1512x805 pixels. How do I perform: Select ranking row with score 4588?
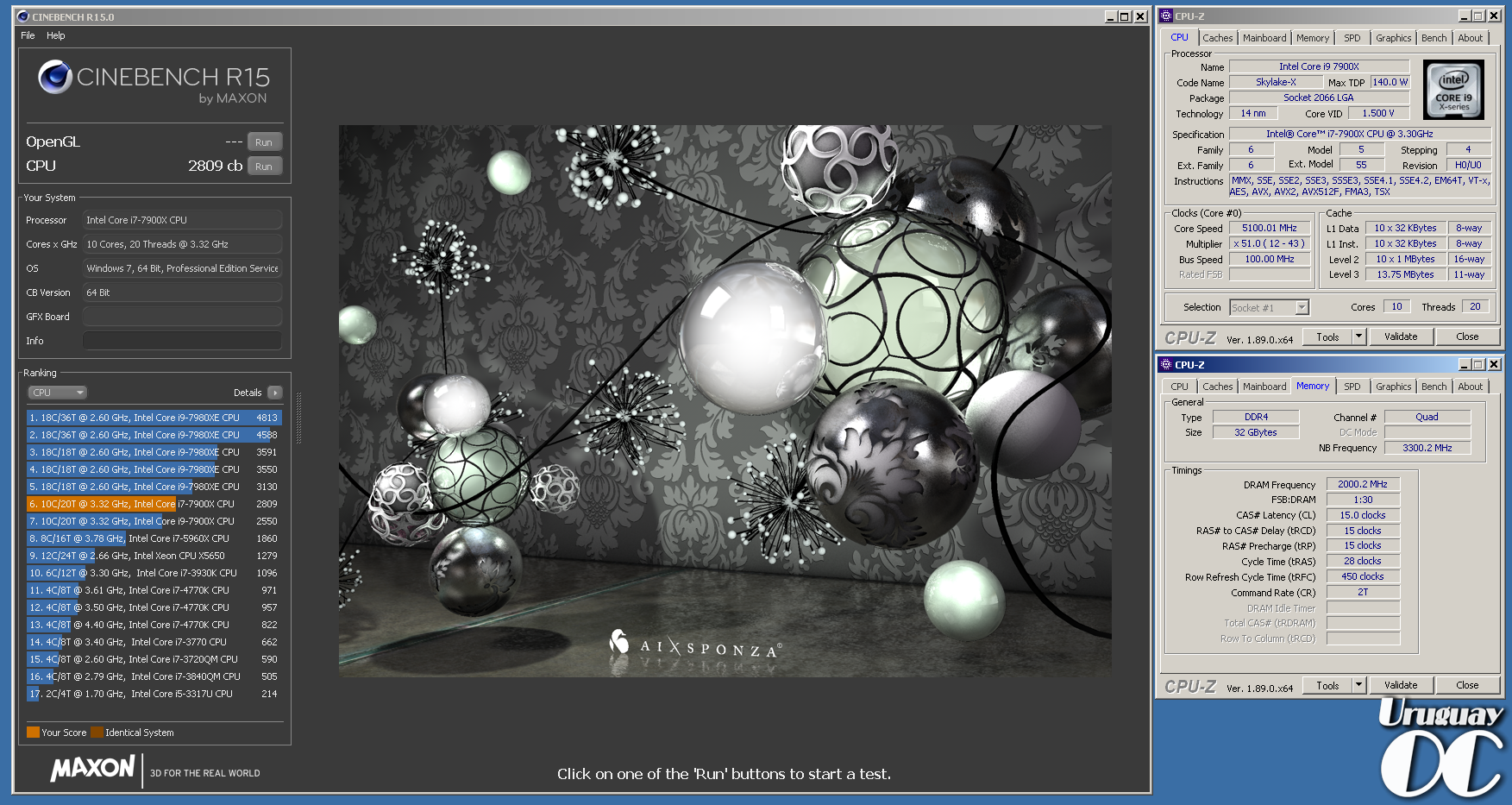click(x=154, y=435)
